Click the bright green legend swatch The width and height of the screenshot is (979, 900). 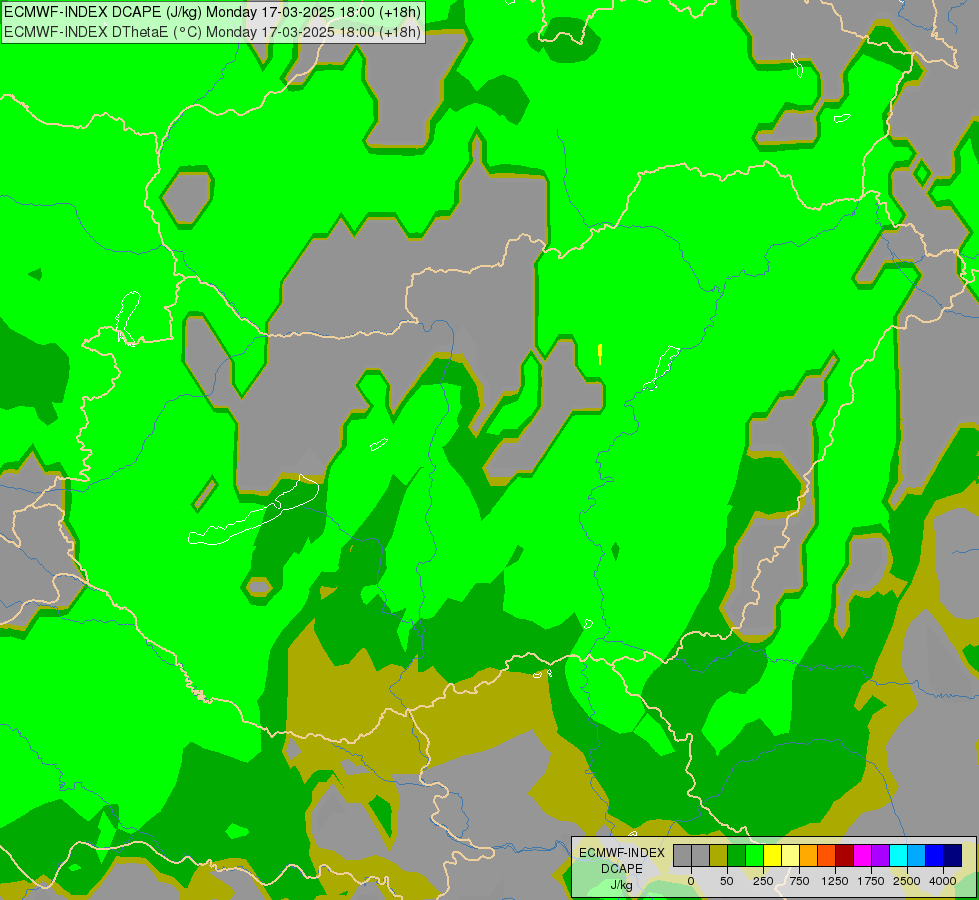coord(755,855)
